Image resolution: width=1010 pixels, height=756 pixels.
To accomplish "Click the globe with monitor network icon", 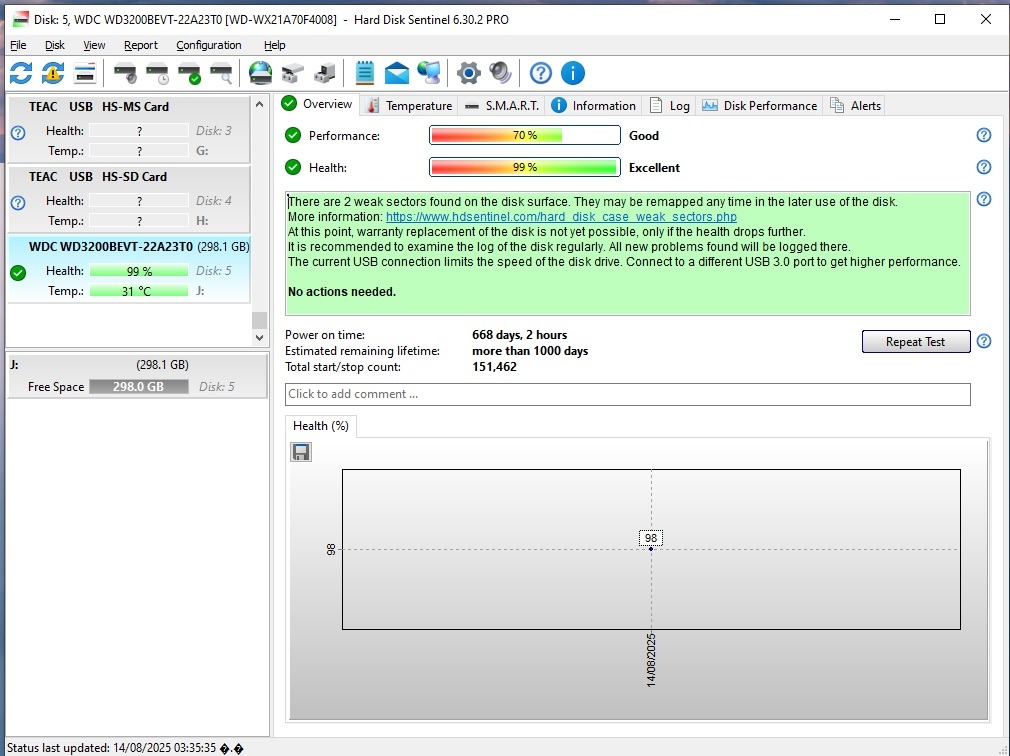I will click(429, 73).
